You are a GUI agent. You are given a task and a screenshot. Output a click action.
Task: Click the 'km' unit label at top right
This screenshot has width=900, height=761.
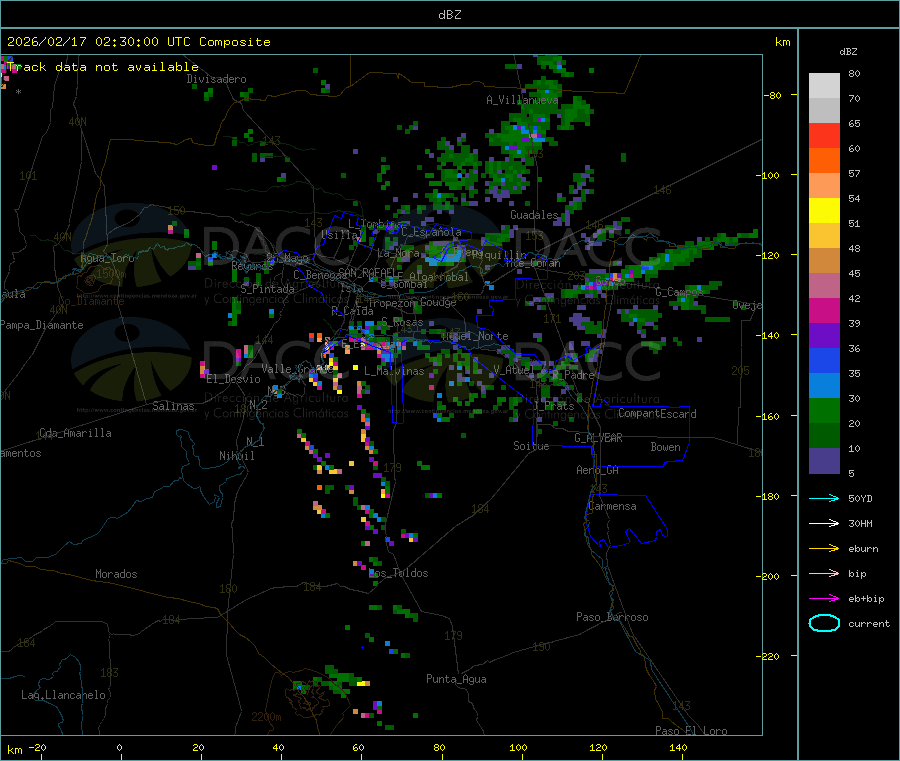(782, 42)
